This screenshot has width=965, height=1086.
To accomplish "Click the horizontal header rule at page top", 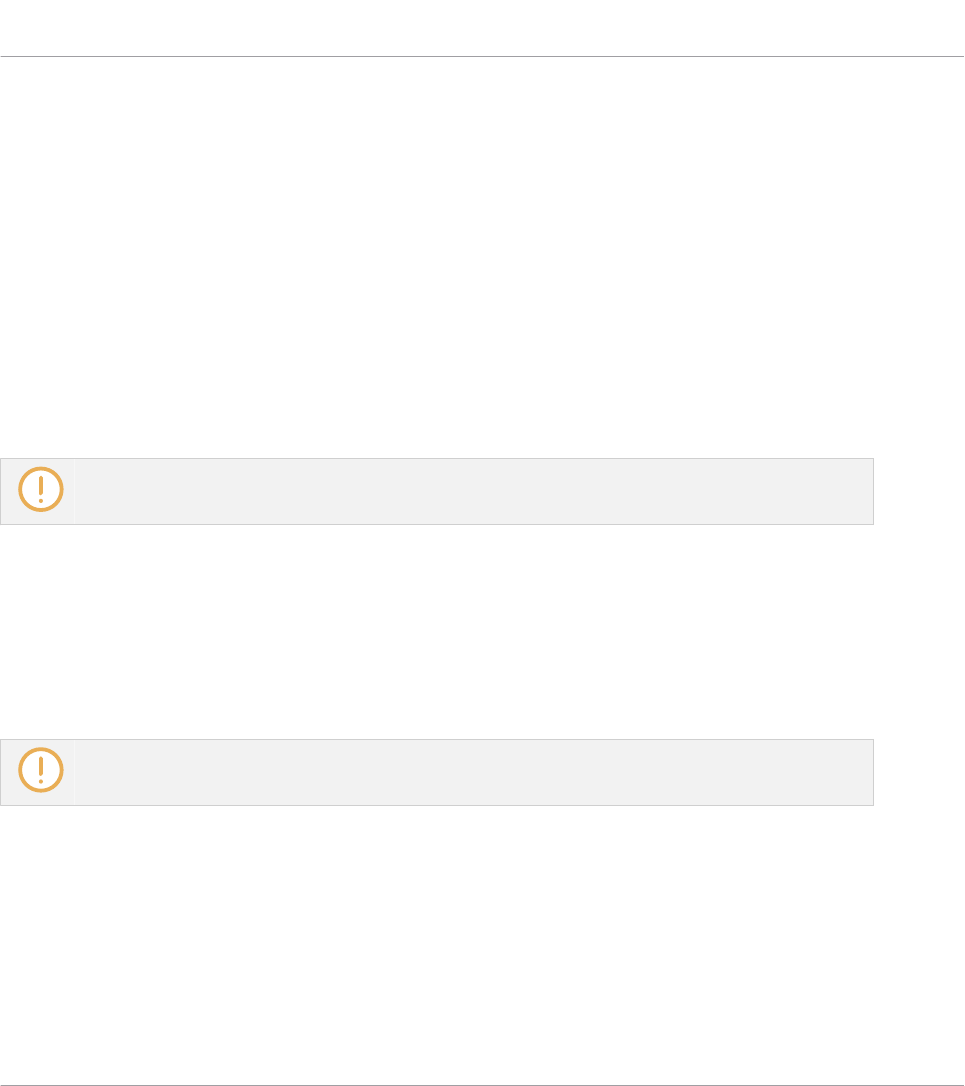I will tap(482, 56).
